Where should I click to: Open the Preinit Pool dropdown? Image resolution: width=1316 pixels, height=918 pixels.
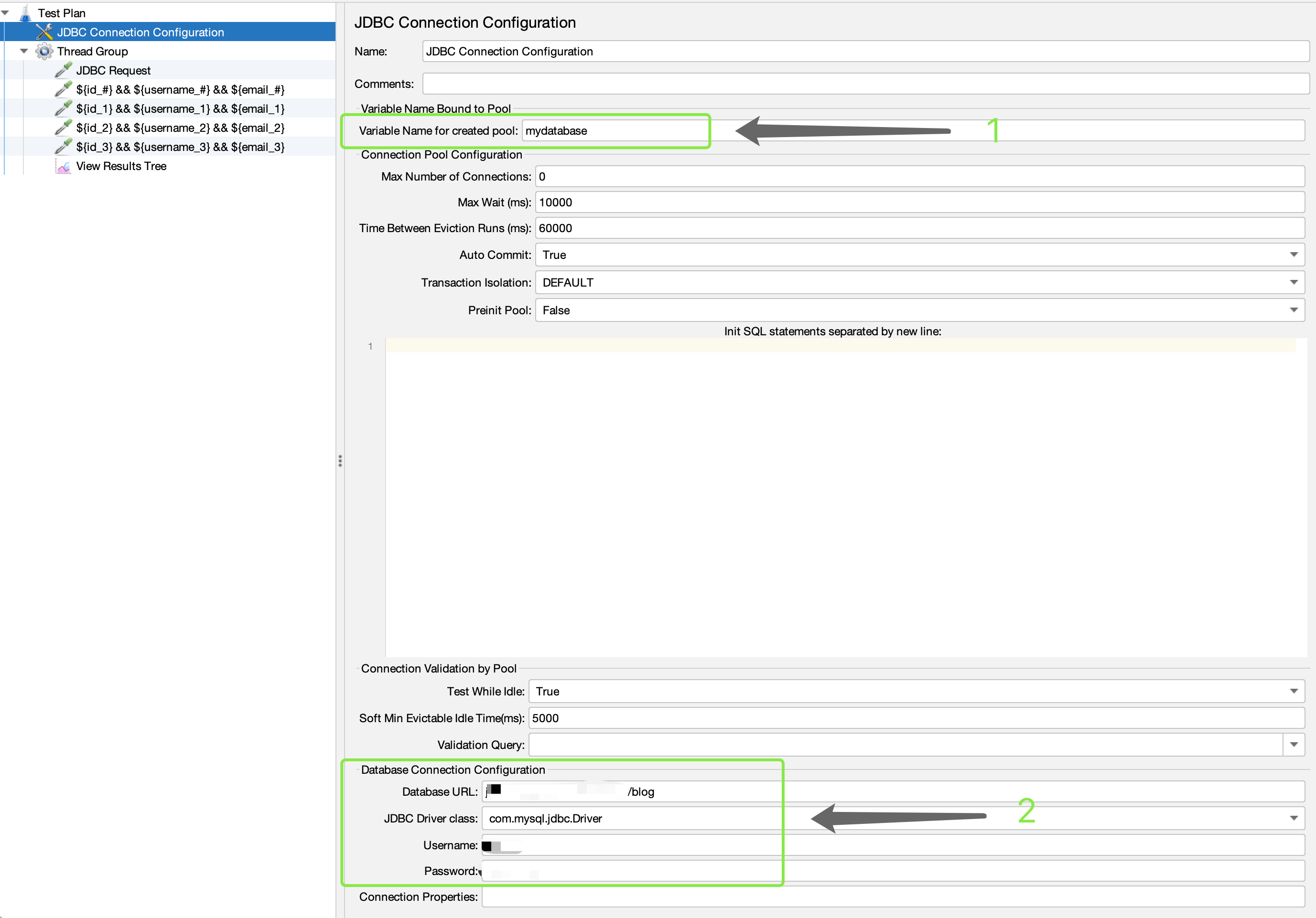[x=1293, y=310]
